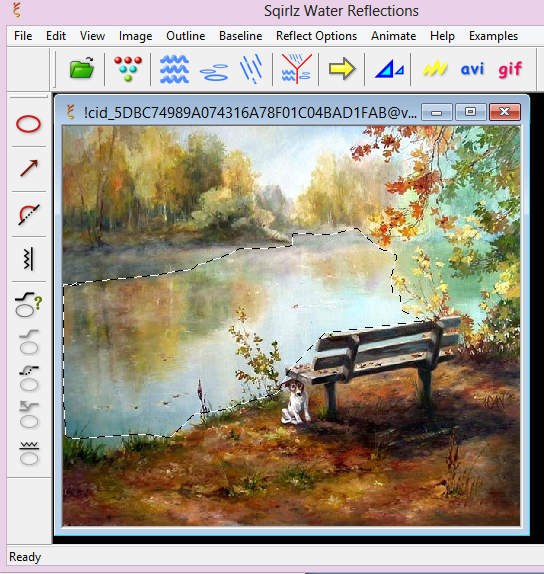This screenshot has height=574, width=544.
Task: Select the zigzag baseline tool
Action: 29,259
